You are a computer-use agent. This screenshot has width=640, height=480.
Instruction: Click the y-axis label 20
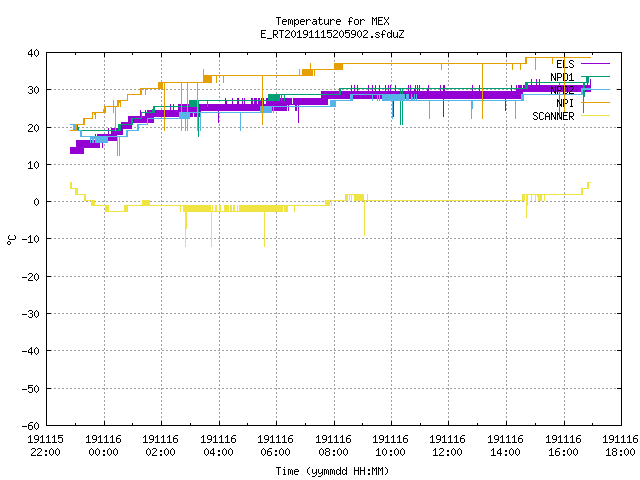[33, 128]
